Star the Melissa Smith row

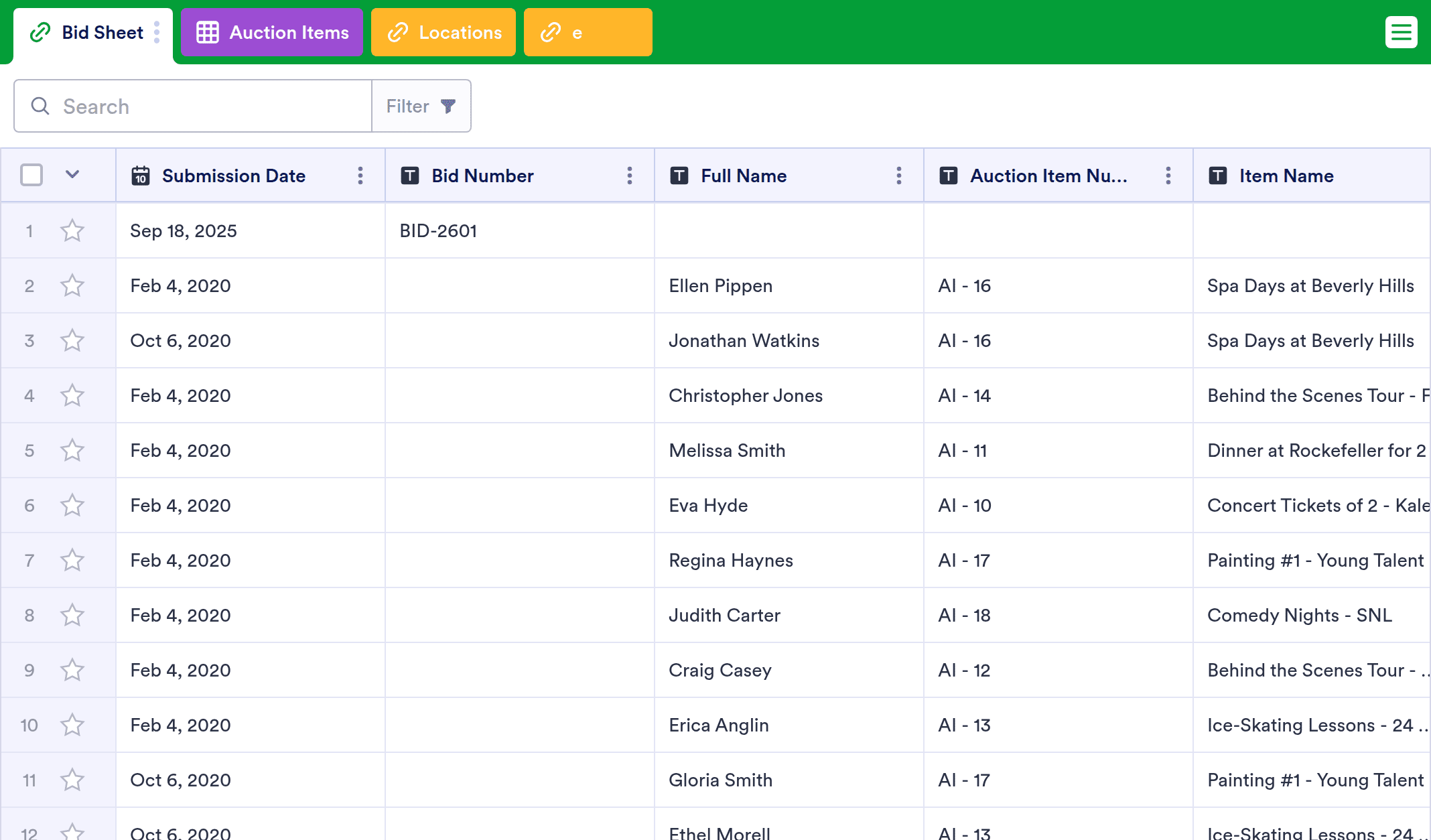[x=72, y=451]
